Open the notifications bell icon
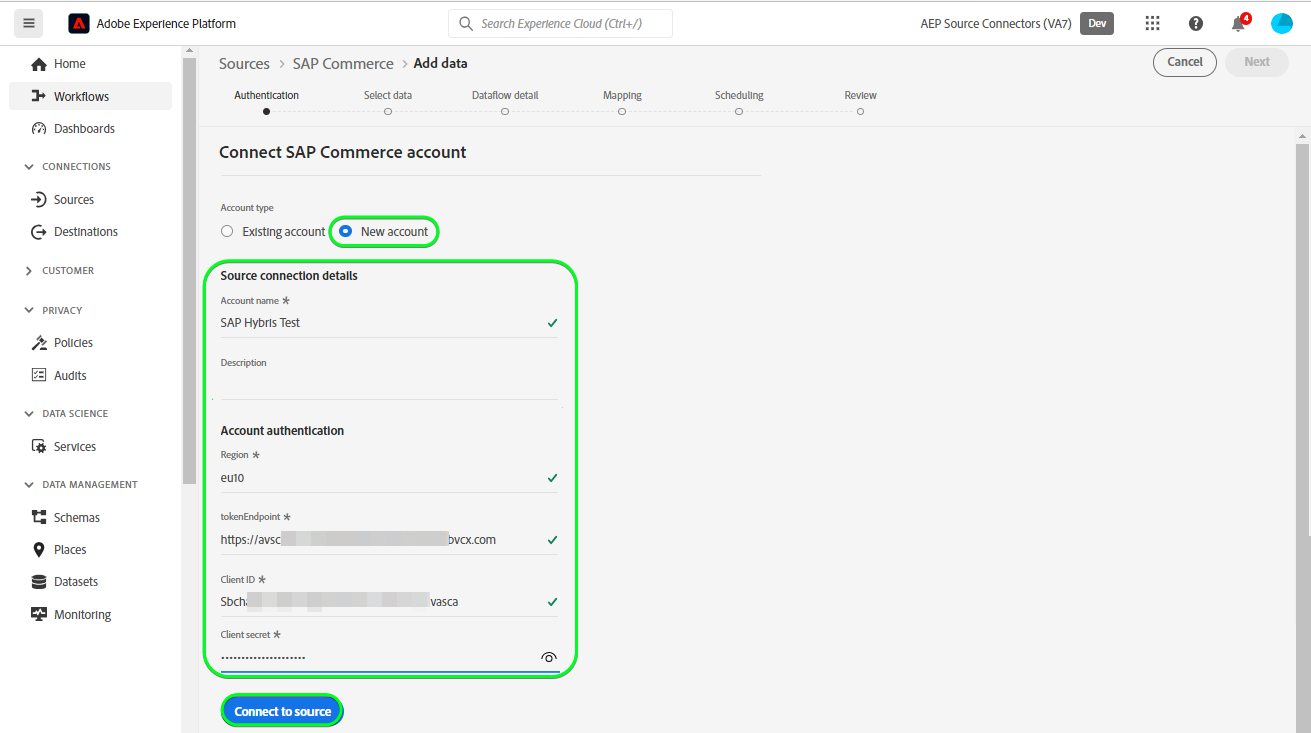The width and height of the screenshot is (1311, 733). click(1238, 24)
